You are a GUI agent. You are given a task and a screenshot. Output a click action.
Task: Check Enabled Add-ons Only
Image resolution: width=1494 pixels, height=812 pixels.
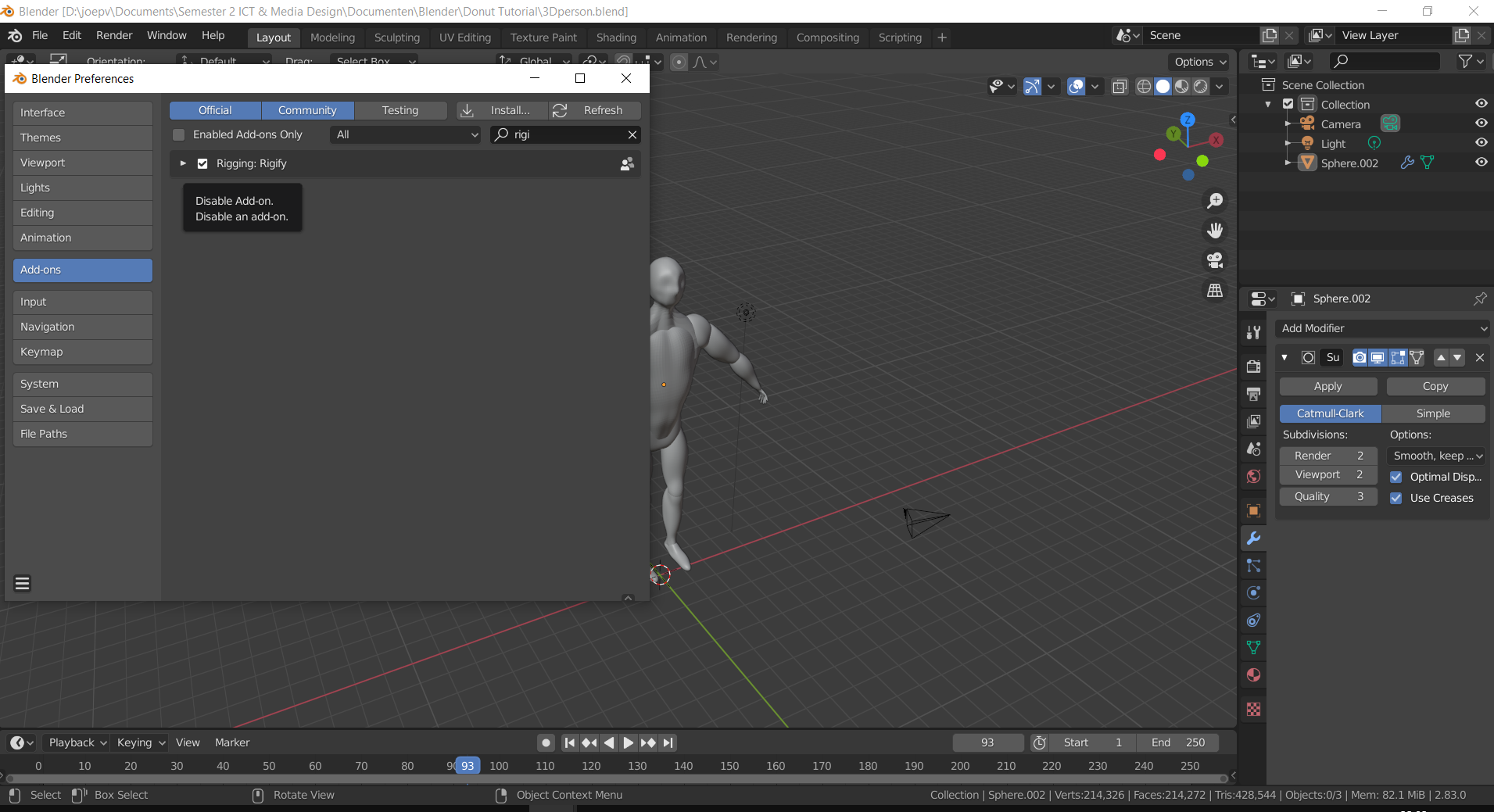[x=178, y=134]
